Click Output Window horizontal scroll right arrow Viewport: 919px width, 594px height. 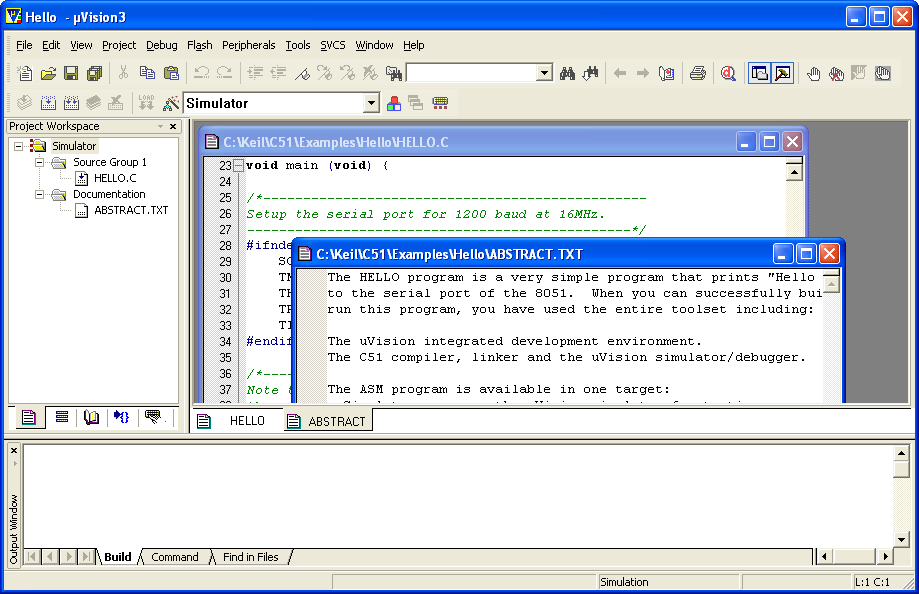coord(885,556)
